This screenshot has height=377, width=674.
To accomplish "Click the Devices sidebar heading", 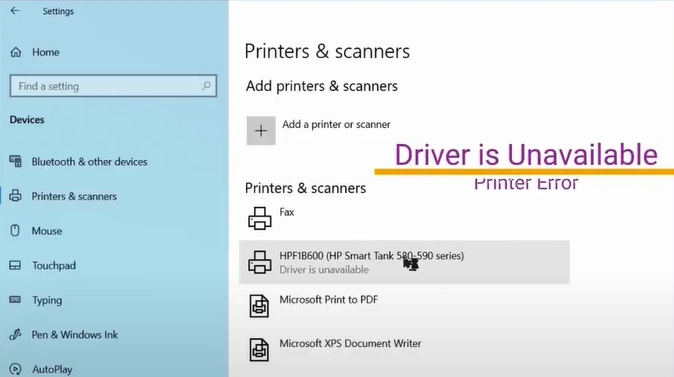I will (x=27, y=120).
